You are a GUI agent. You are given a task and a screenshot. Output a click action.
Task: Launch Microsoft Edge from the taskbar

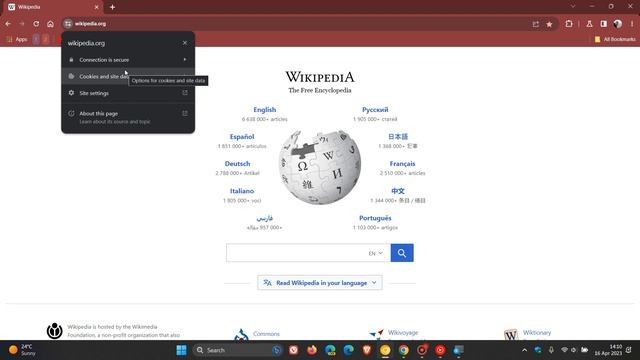tap(349, 350)
